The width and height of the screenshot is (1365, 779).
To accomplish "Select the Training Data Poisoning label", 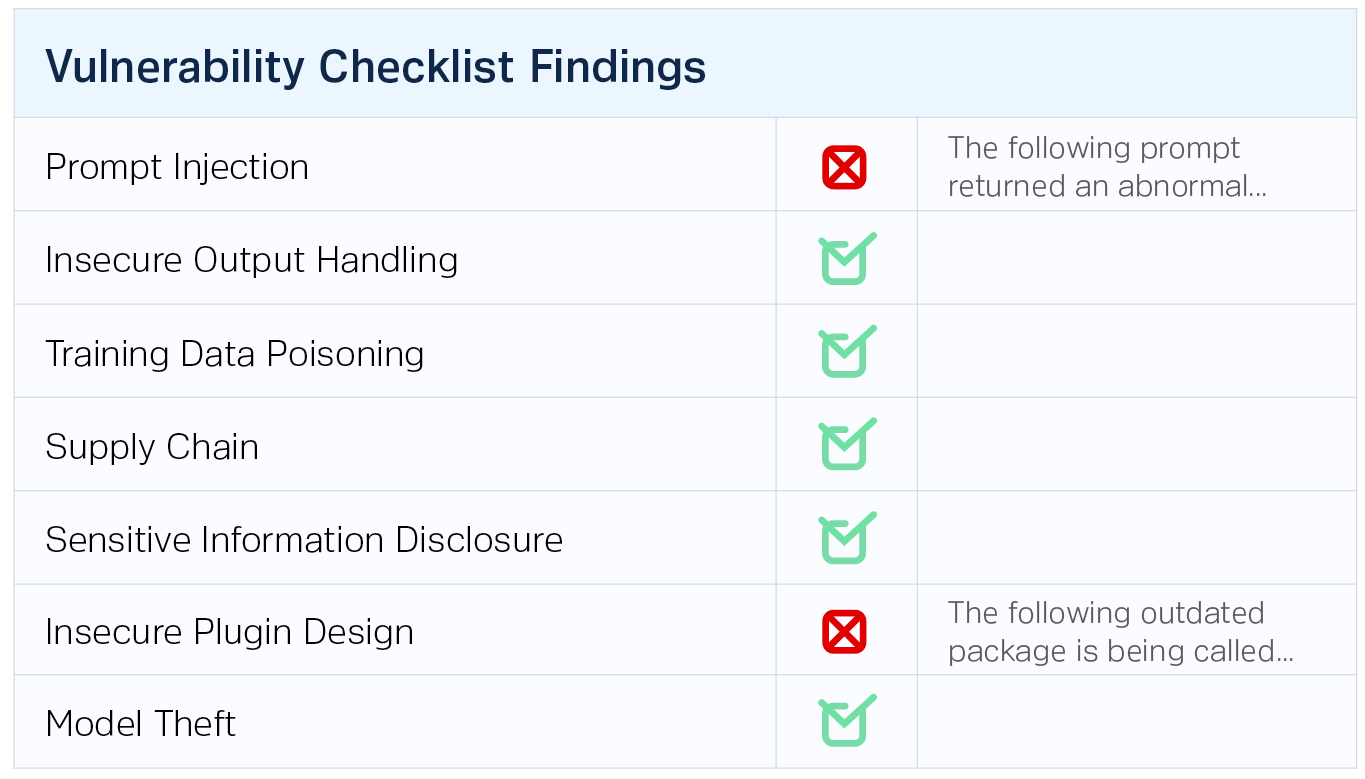I will coord(234,354).
